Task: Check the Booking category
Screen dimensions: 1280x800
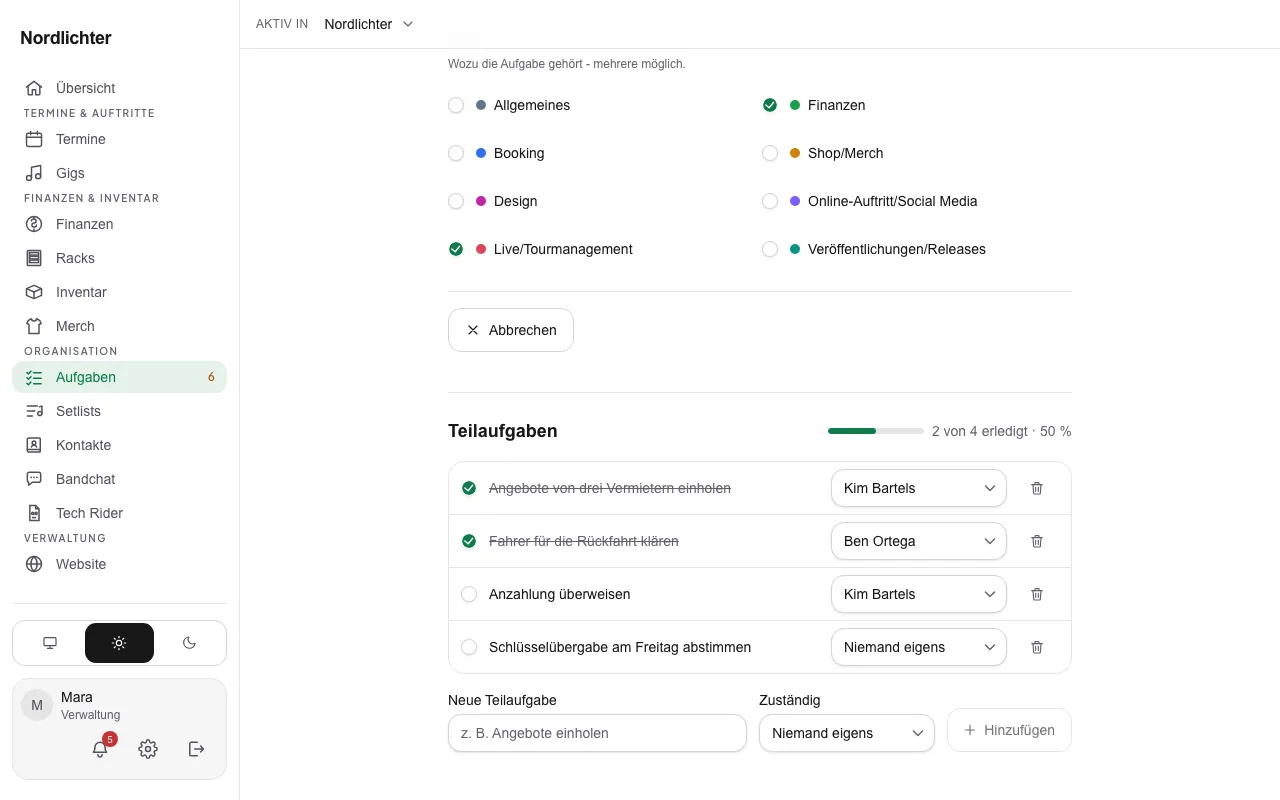Action: point(456,153)
